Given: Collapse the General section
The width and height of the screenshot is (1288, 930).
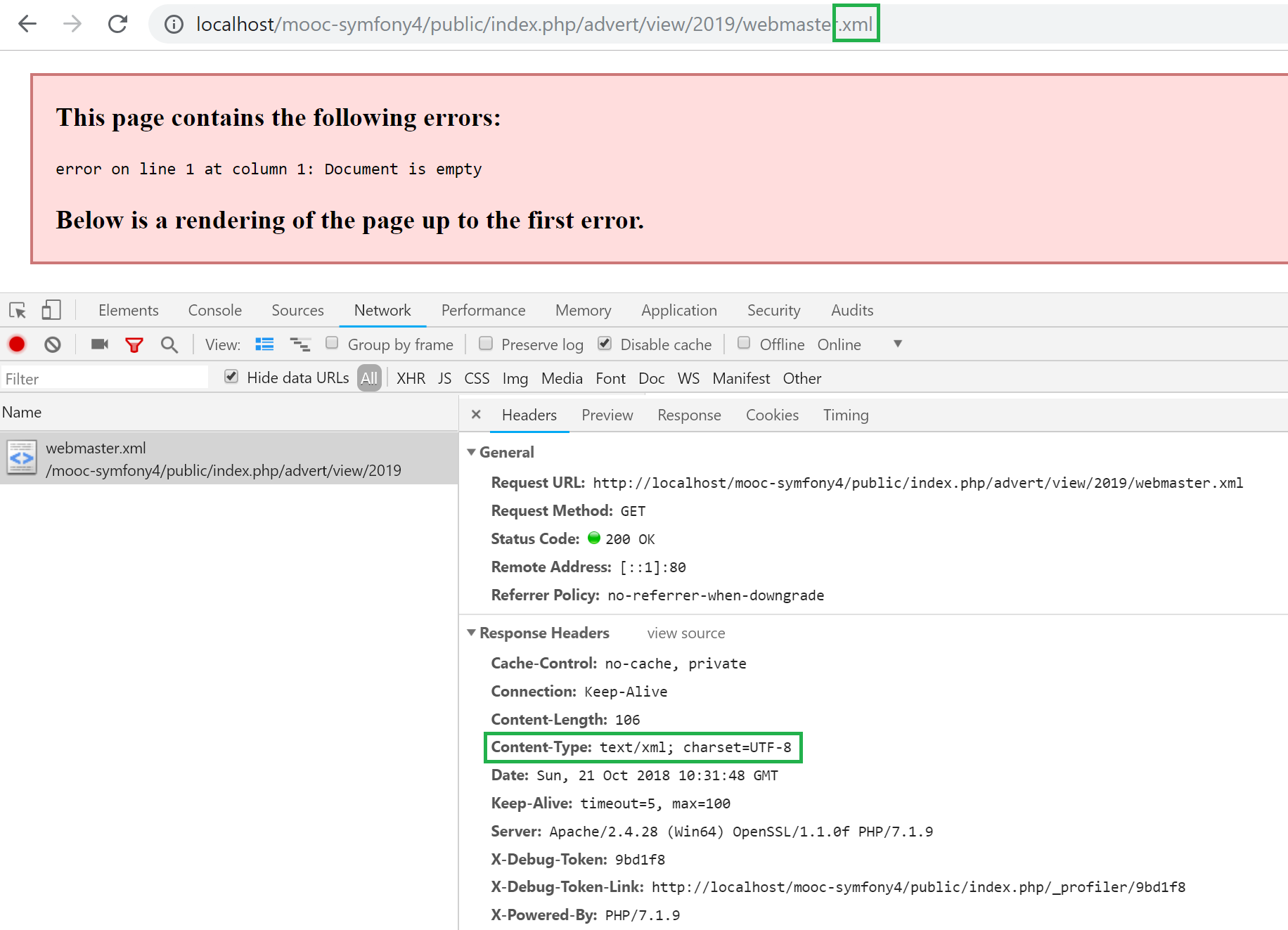Looking at the screenshot, I should pyautogui.click(x=472, y=452).
